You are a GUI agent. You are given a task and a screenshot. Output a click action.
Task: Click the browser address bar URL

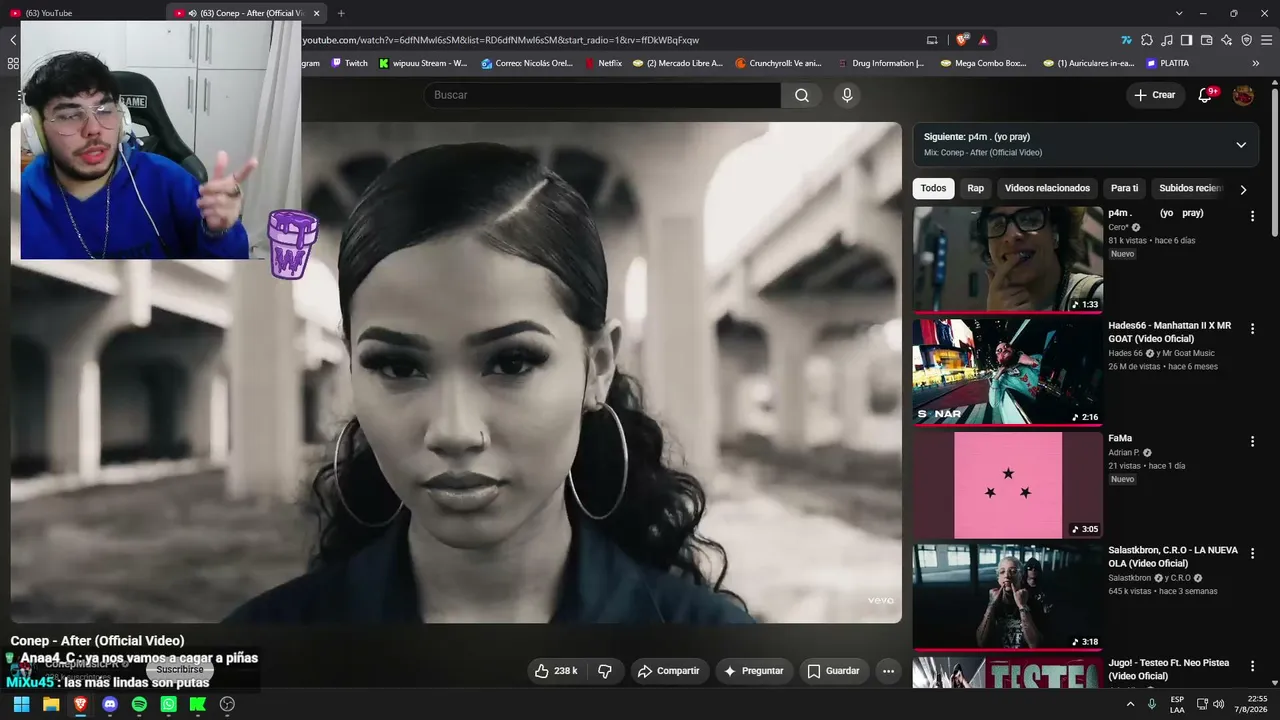(500, 40)
